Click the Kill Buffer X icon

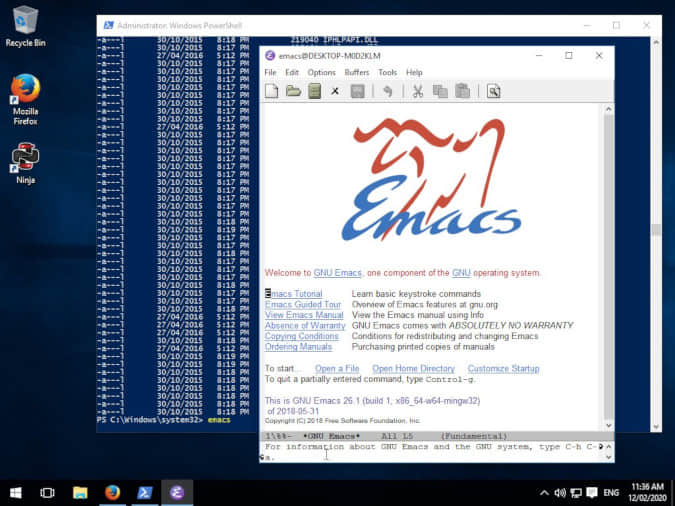click(x=335, y=91)
